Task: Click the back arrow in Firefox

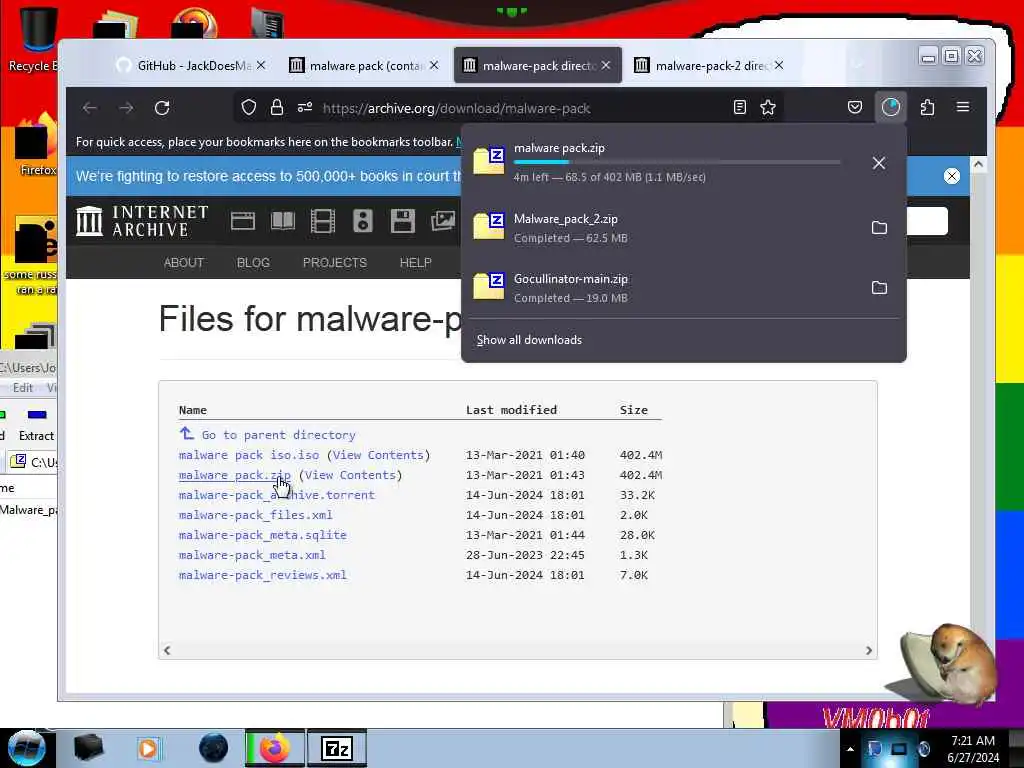Action: (x=90, y=108)
